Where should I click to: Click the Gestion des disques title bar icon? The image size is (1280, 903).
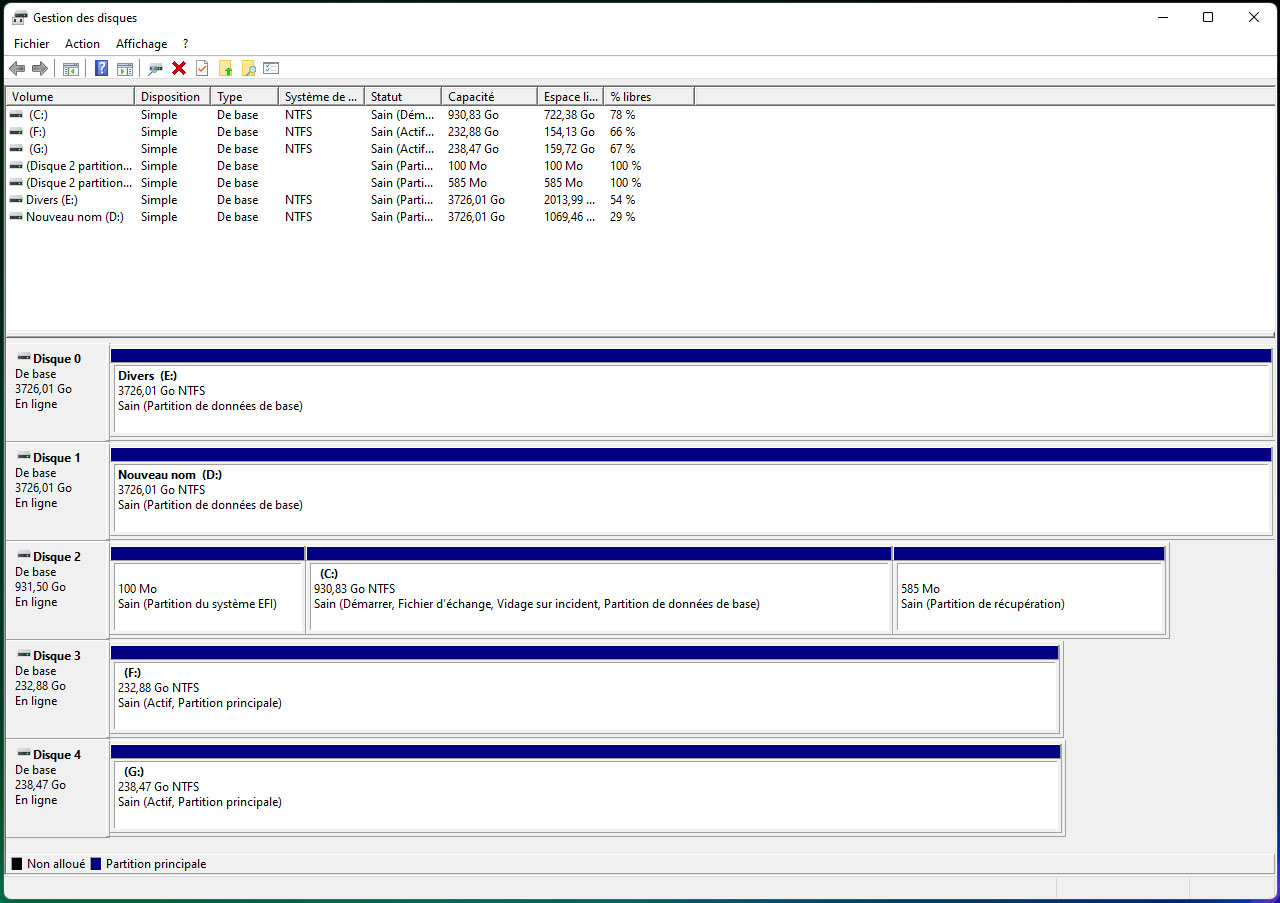[19, 17]
